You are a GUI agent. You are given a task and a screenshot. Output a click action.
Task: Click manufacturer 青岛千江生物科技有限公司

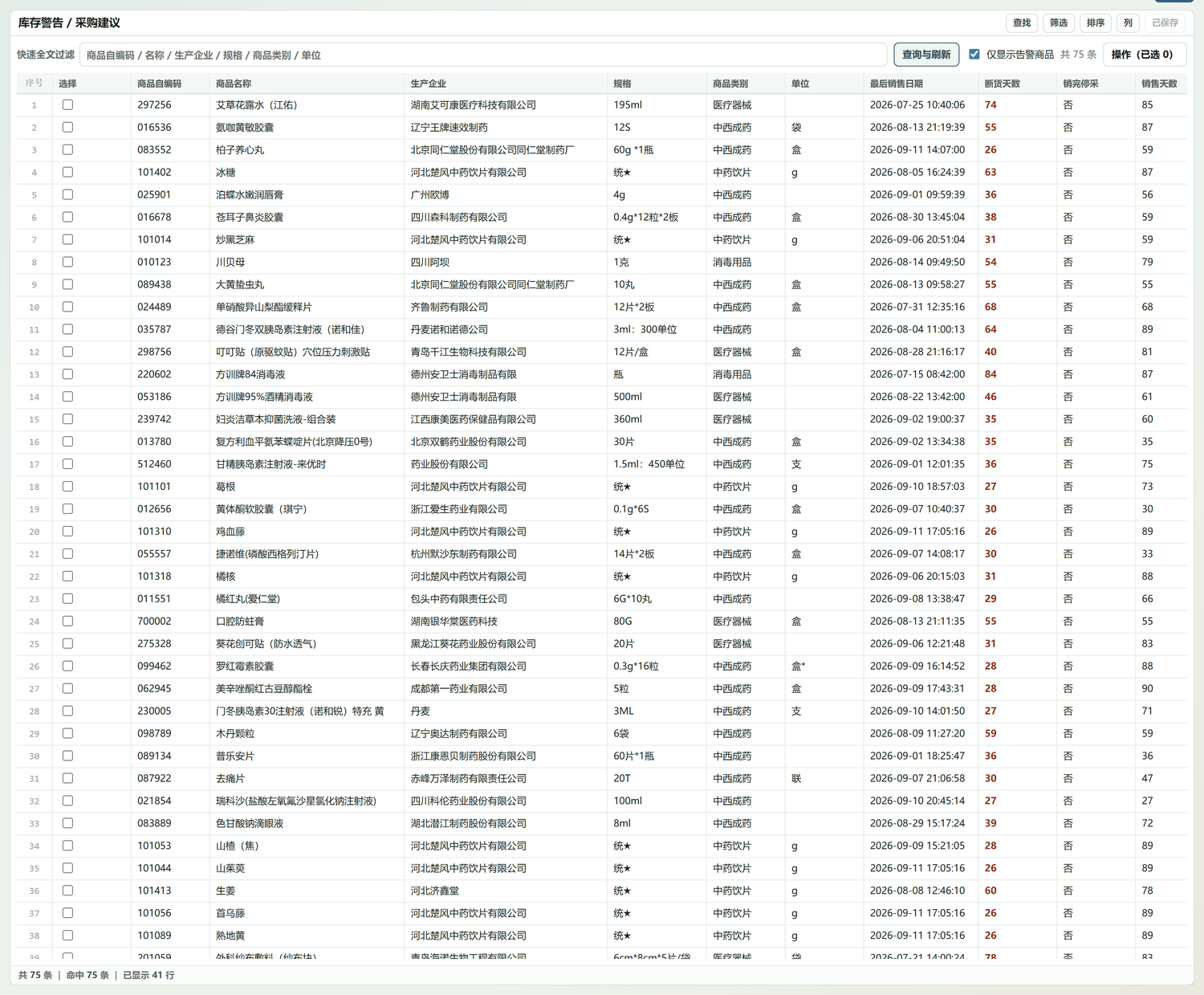(469, 353)
